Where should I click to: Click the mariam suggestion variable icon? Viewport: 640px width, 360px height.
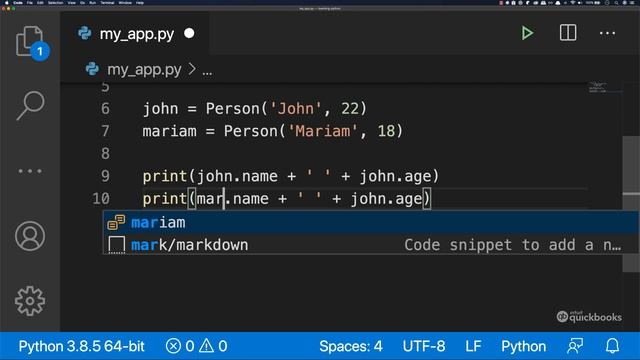116,222
